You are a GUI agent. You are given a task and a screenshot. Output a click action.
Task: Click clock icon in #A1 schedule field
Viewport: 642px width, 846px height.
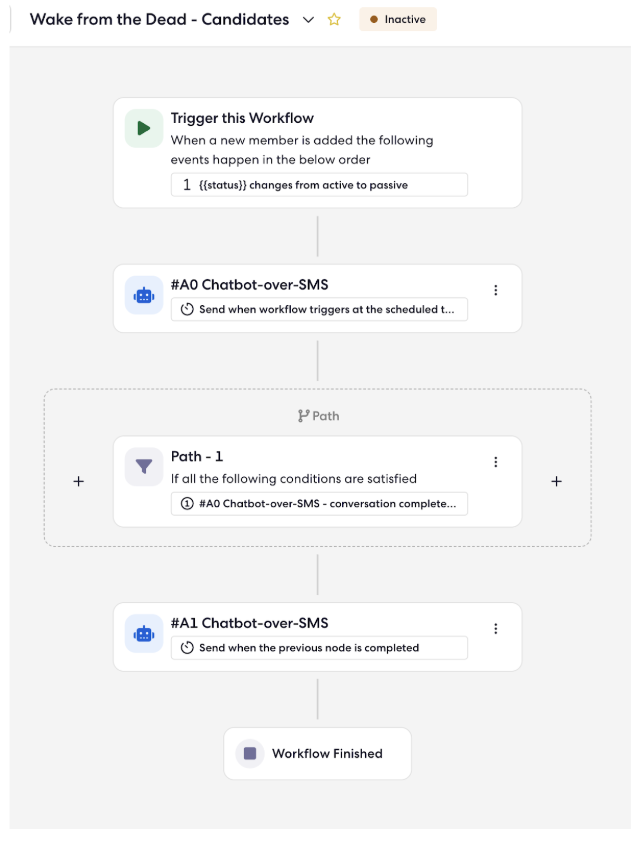pyautogui.click(x=187, y=647)
